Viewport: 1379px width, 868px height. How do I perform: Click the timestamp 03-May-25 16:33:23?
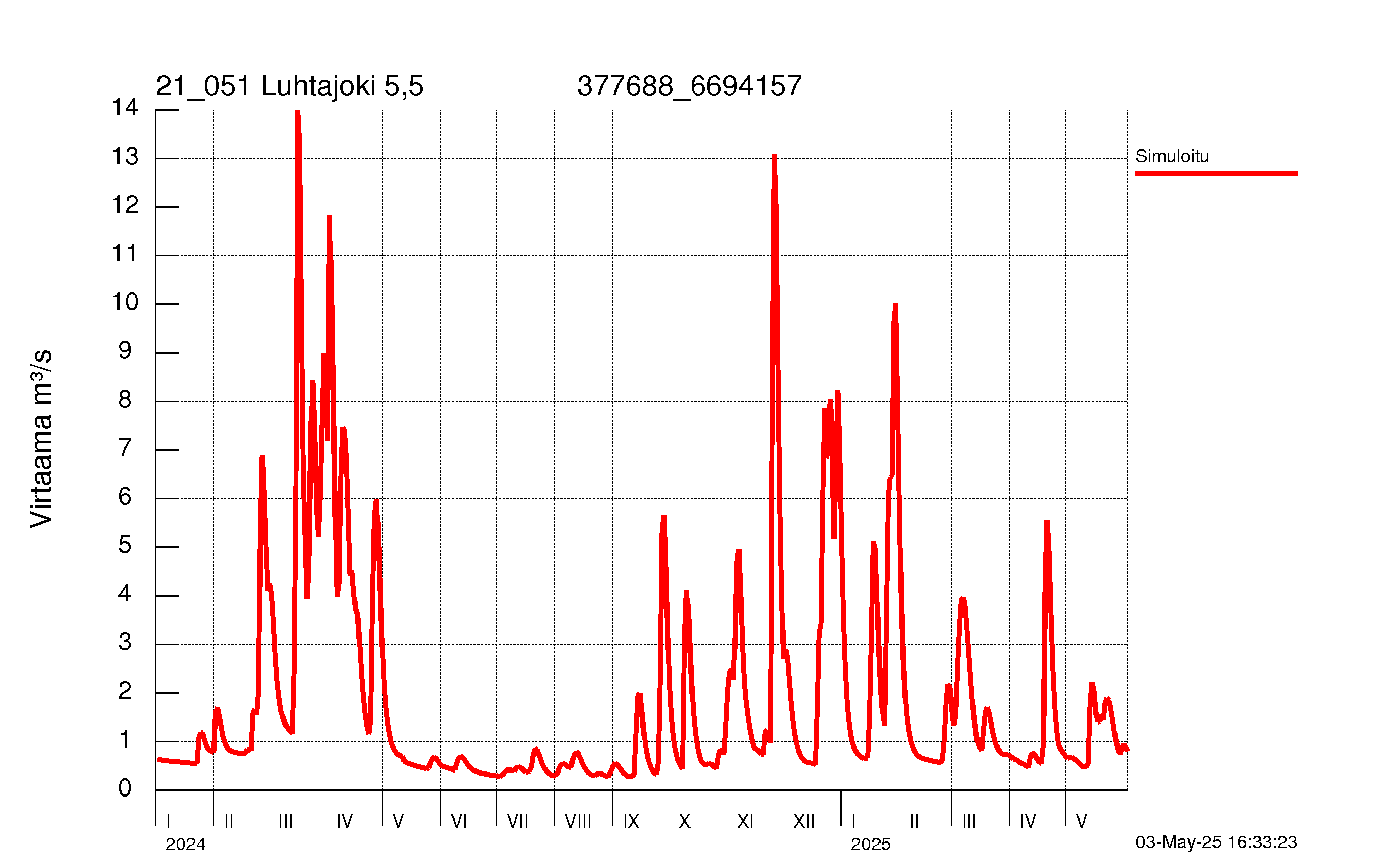click(1217, 842)
